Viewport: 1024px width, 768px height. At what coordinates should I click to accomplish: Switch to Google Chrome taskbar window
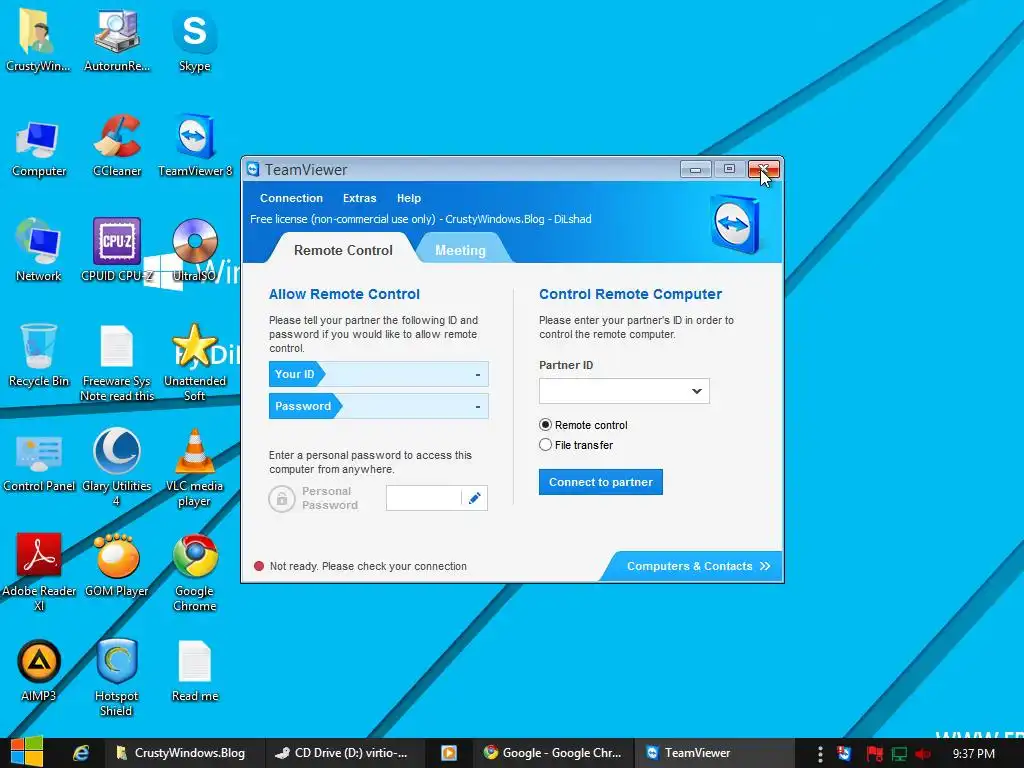(552, 753)
